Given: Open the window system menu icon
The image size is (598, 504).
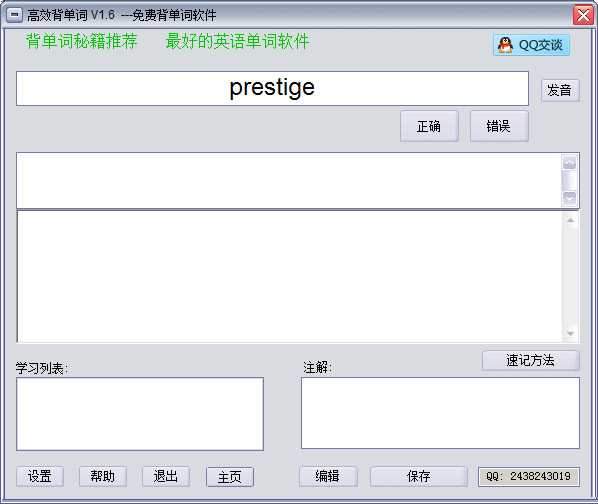Looking at the screenshot, I should 14,15.
